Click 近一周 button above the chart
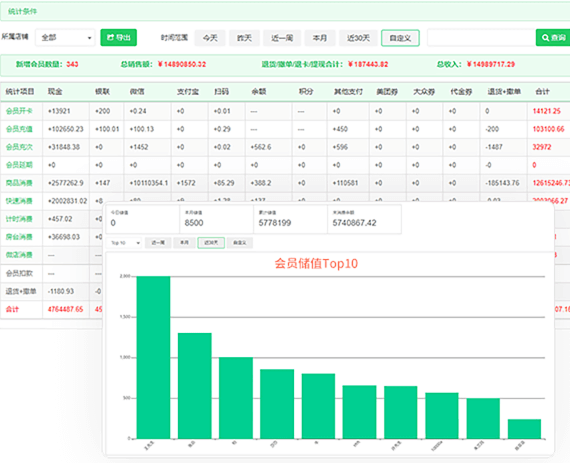Screen dimensions: 570x463 pos(158,242)
